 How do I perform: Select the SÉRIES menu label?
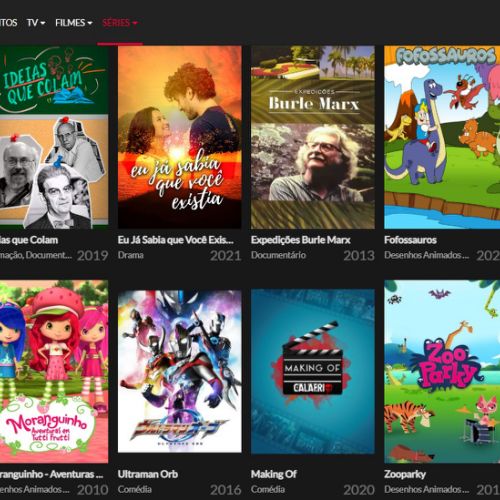[116, 23]
